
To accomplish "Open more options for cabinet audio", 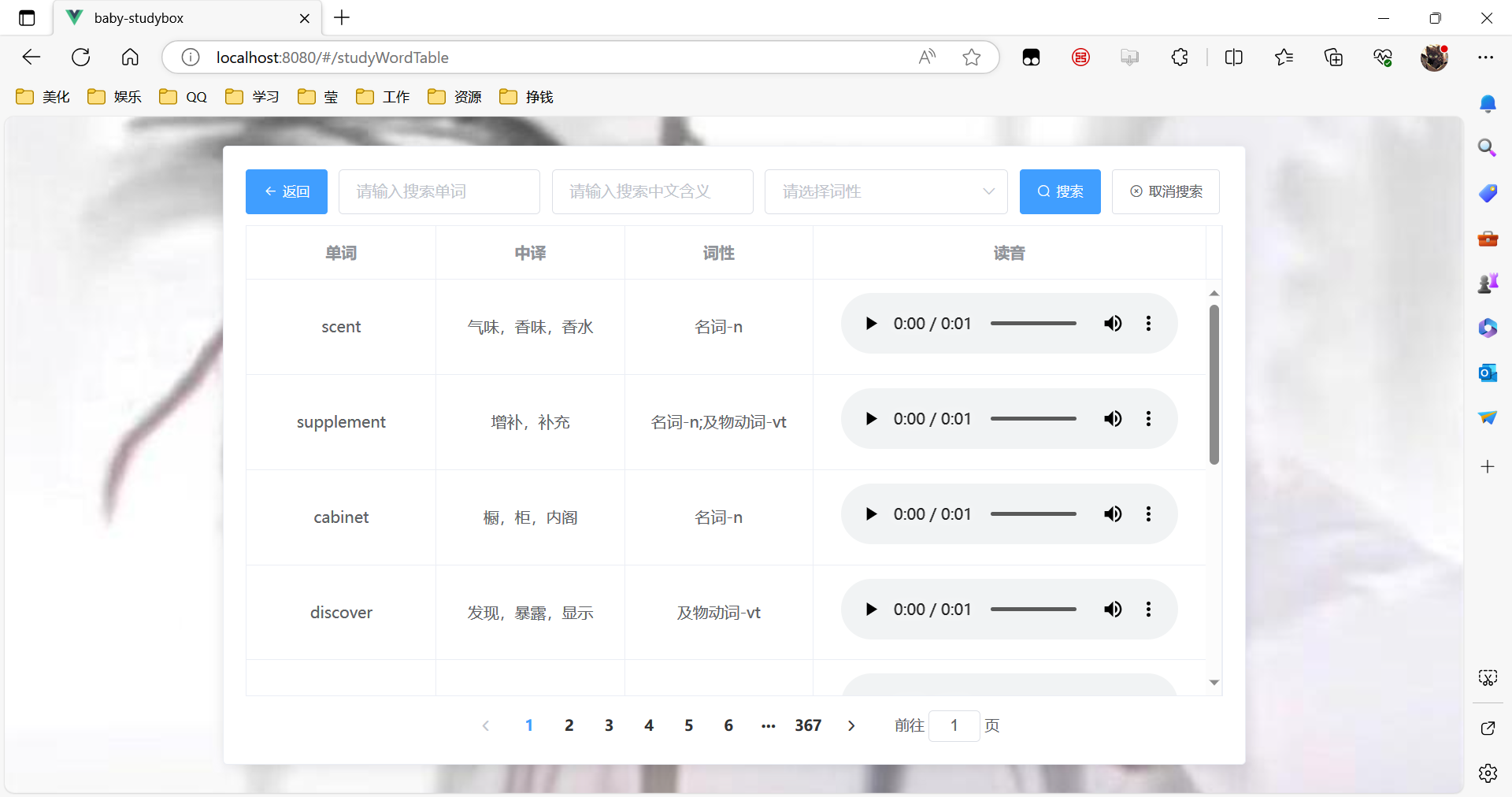I will coord(1149,514).
